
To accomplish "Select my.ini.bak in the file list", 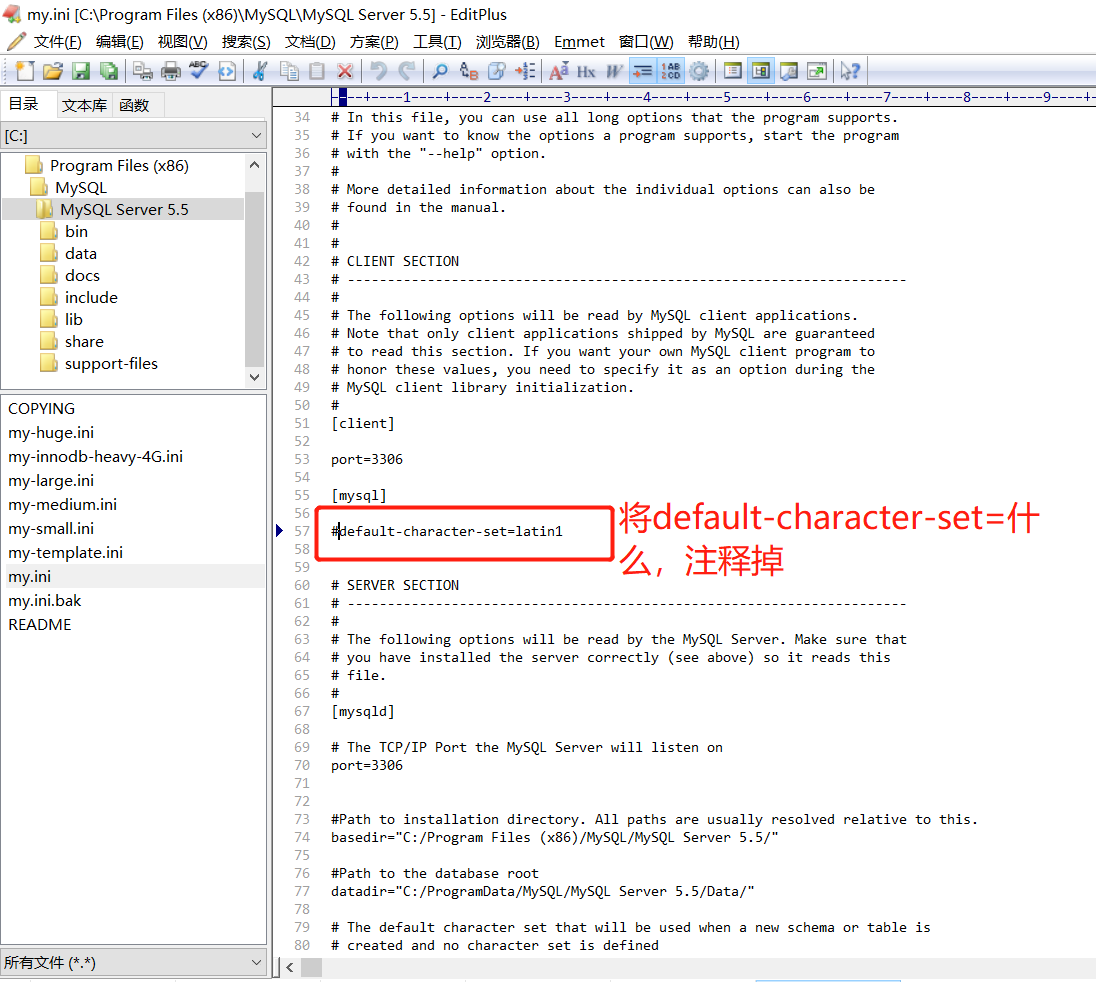I will [45, 601].
